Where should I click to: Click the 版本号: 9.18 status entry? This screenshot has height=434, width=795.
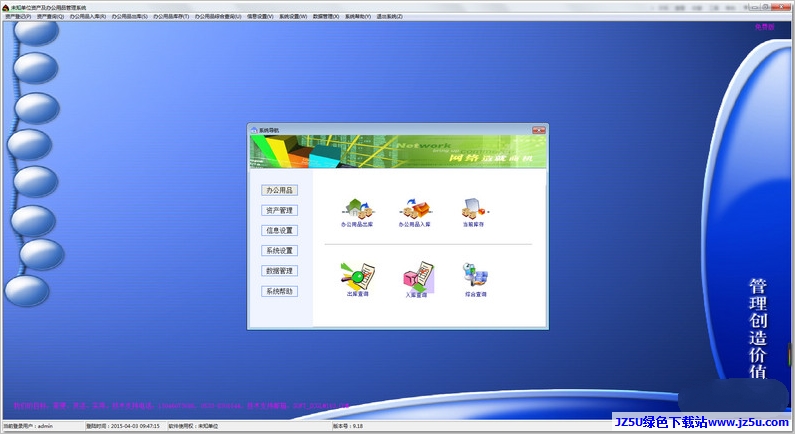[348, 426]
